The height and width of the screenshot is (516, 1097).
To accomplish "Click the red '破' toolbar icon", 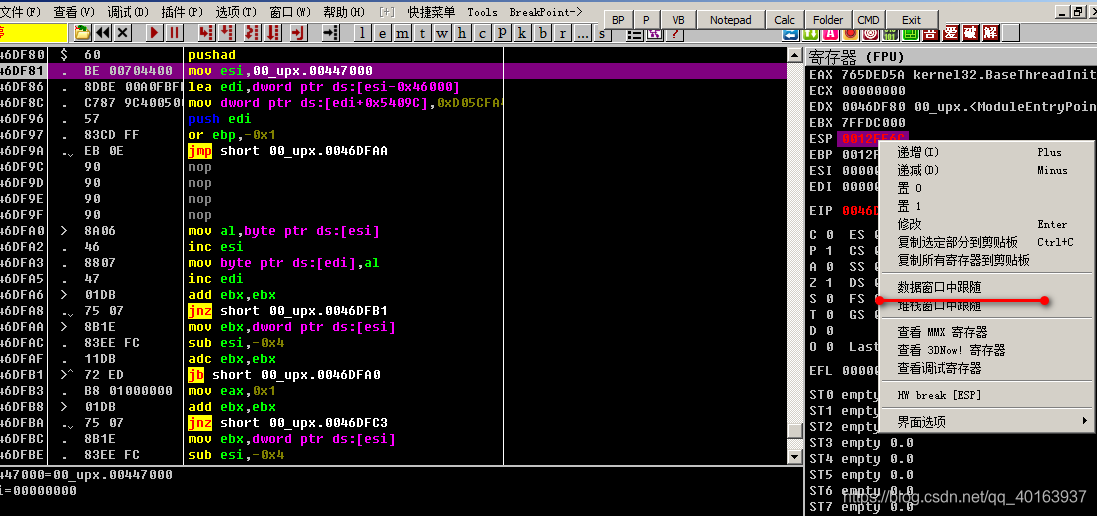I will click(970, 33).
